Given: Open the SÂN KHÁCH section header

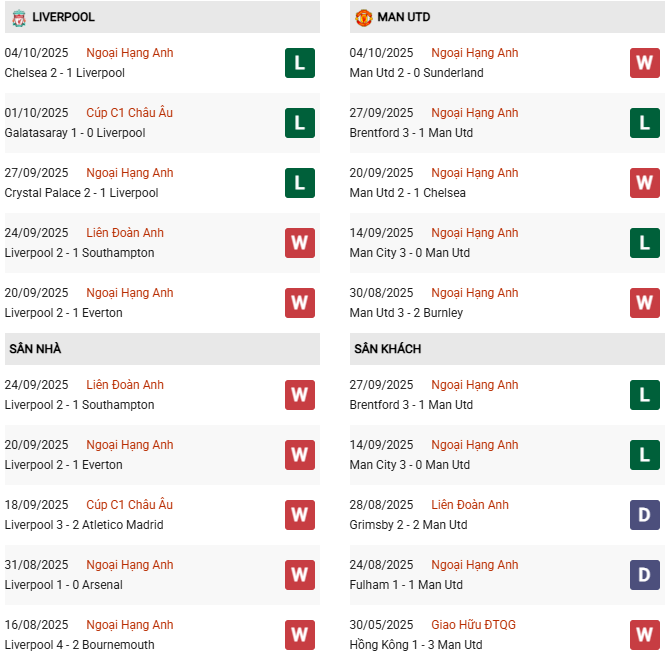Looking at the screenshot, I should (387, 349).
